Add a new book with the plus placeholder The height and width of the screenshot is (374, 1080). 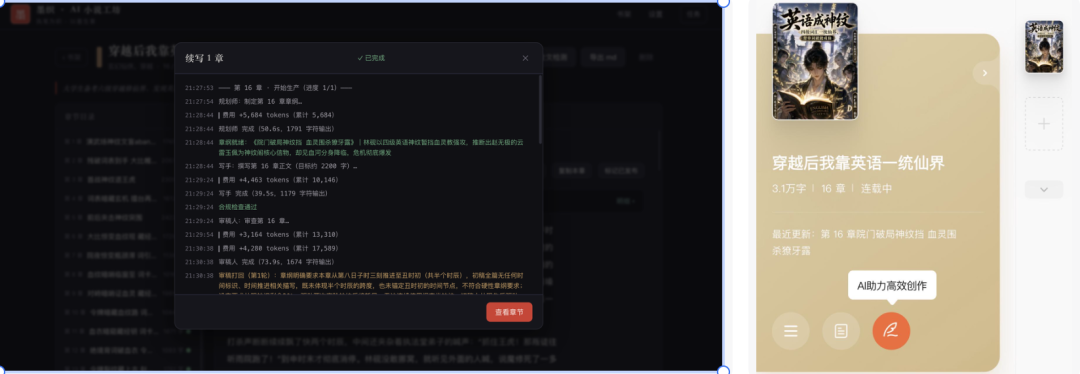[x=1043, y=124]
